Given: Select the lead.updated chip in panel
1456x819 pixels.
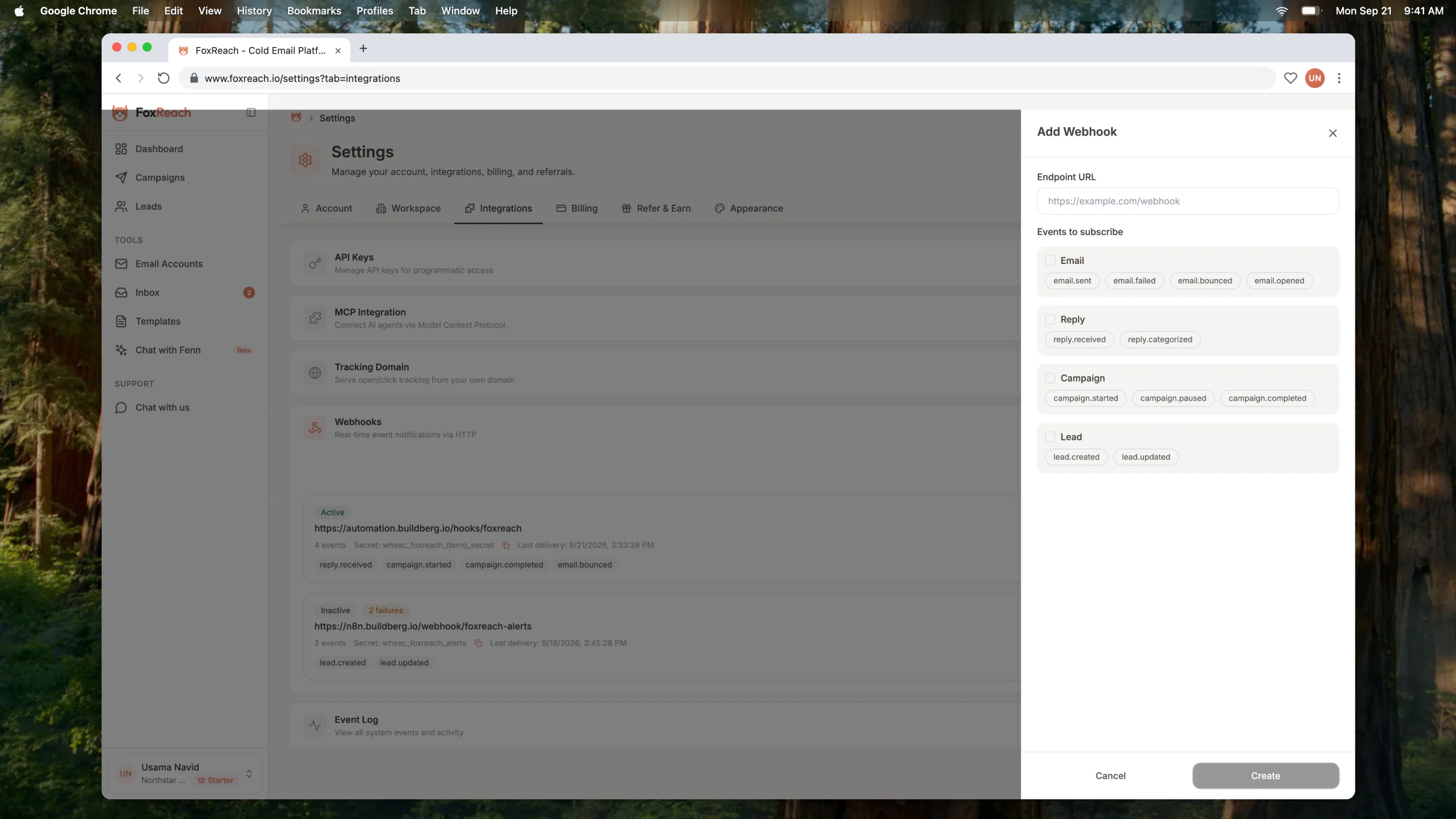Looking at the screenshot, I should tap(1146, 457).
